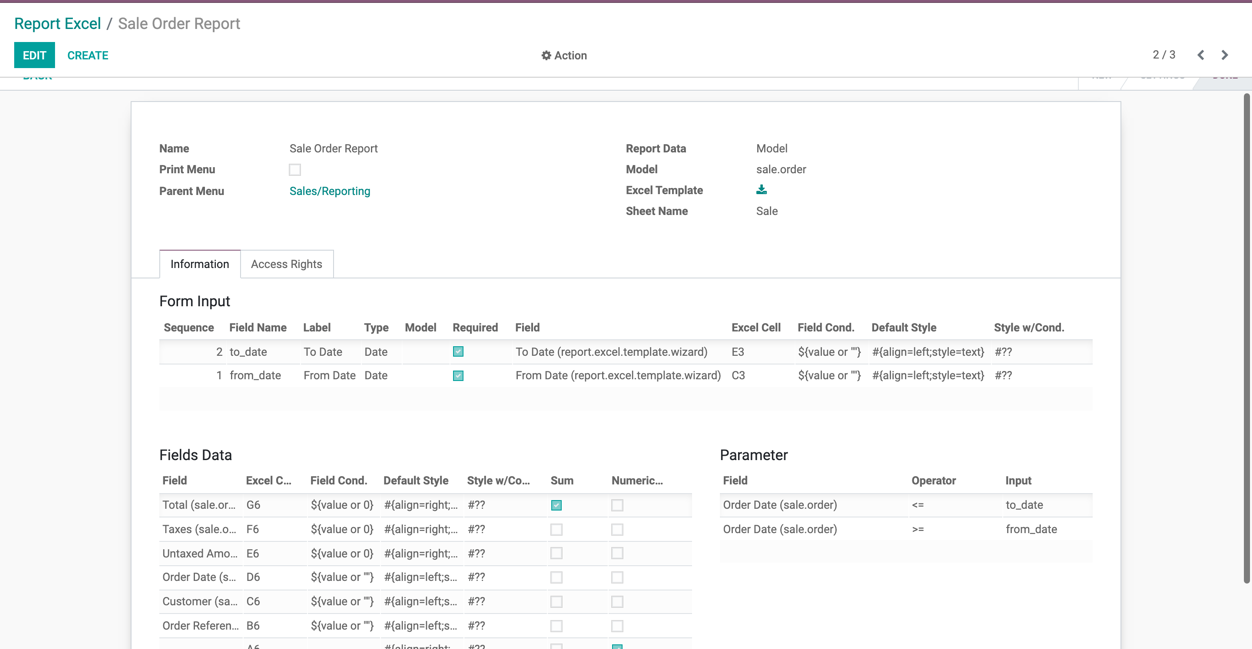Toggle Sum checkbox for Taxes row

pyautogui.click(x=557, y=530)
